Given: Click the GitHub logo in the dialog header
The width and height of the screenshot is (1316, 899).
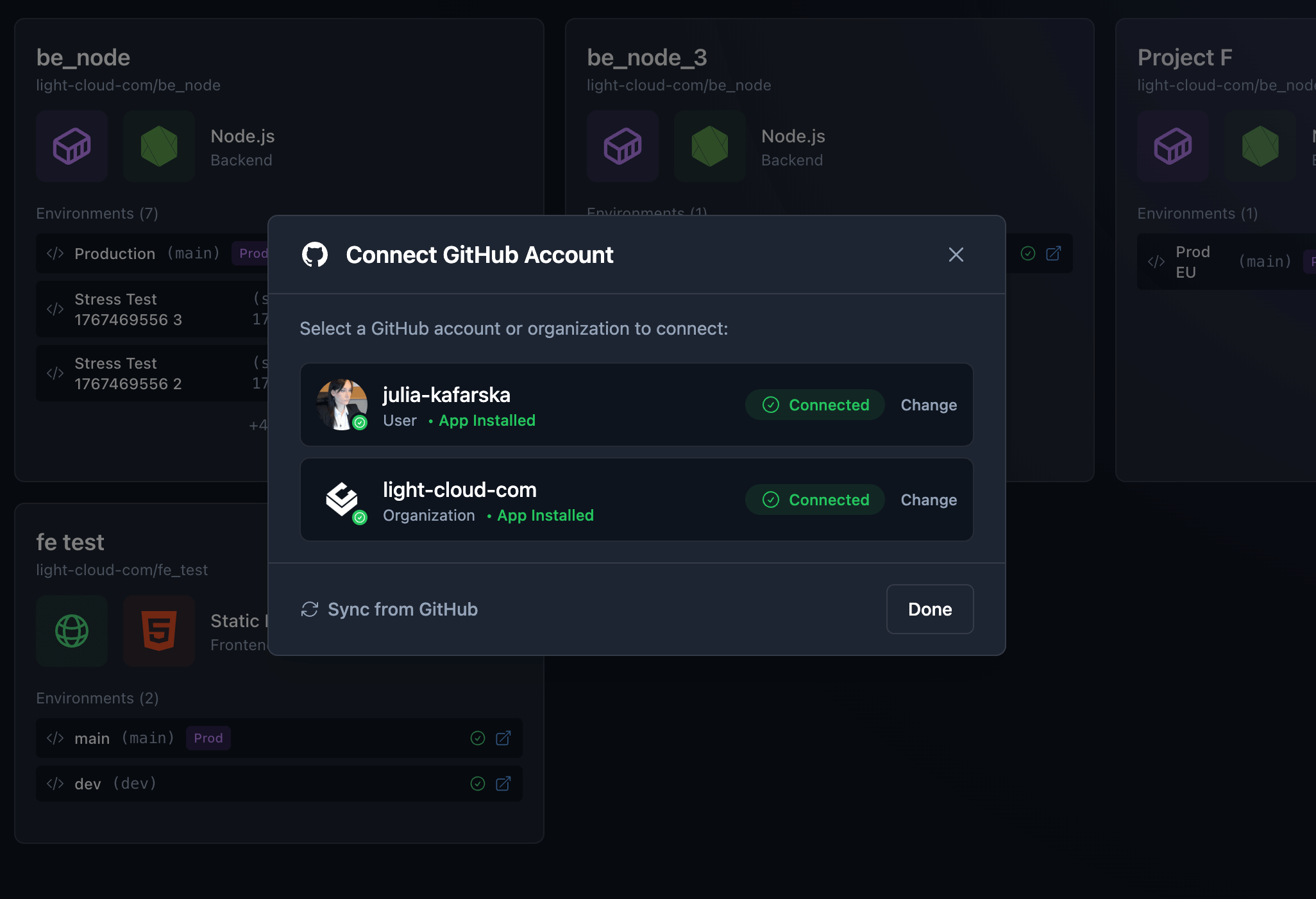Looking at the screenshot, I should 315,255.
